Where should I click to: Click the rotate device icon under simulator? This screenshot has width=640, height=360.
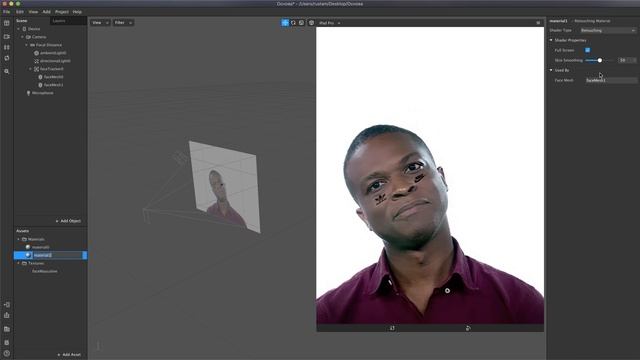point(392,328)
